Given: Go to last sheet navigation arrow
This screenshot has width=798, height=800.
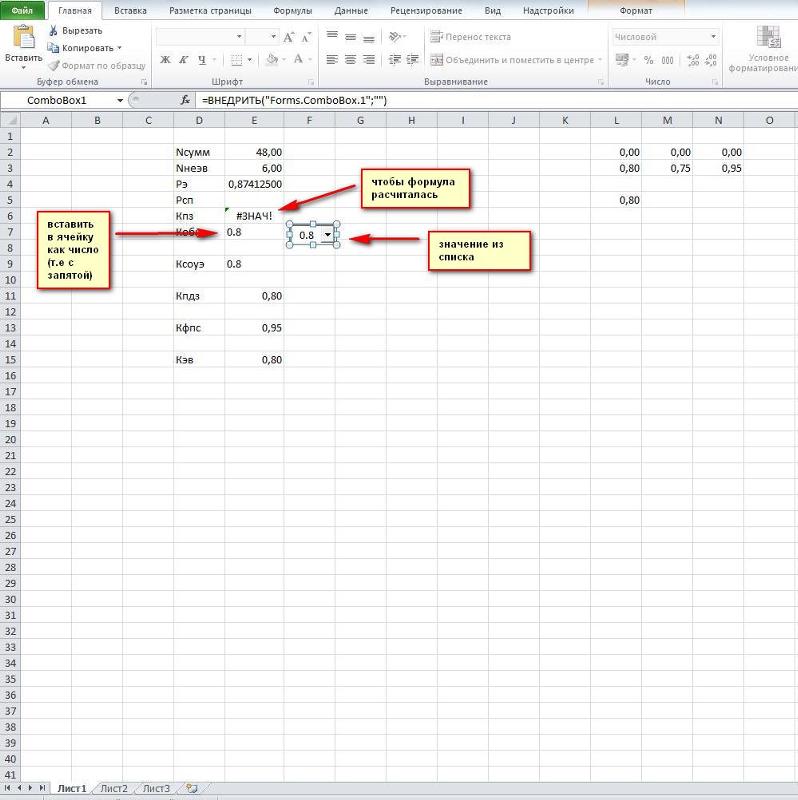Looking at the screenshot, I should (42, 788).
